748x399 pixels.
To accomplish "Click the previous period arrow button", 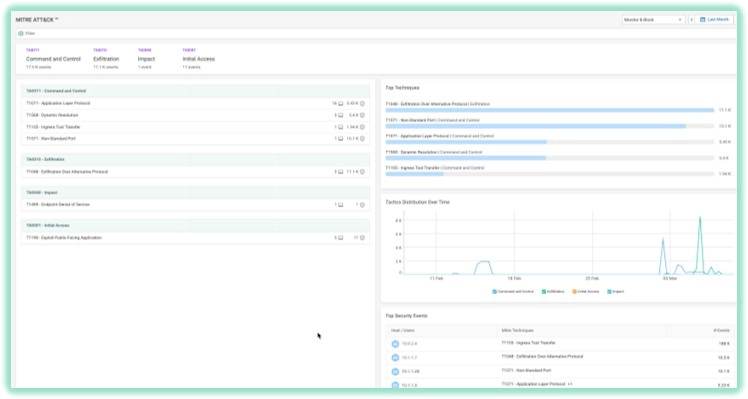I will (x=692, y=20).
